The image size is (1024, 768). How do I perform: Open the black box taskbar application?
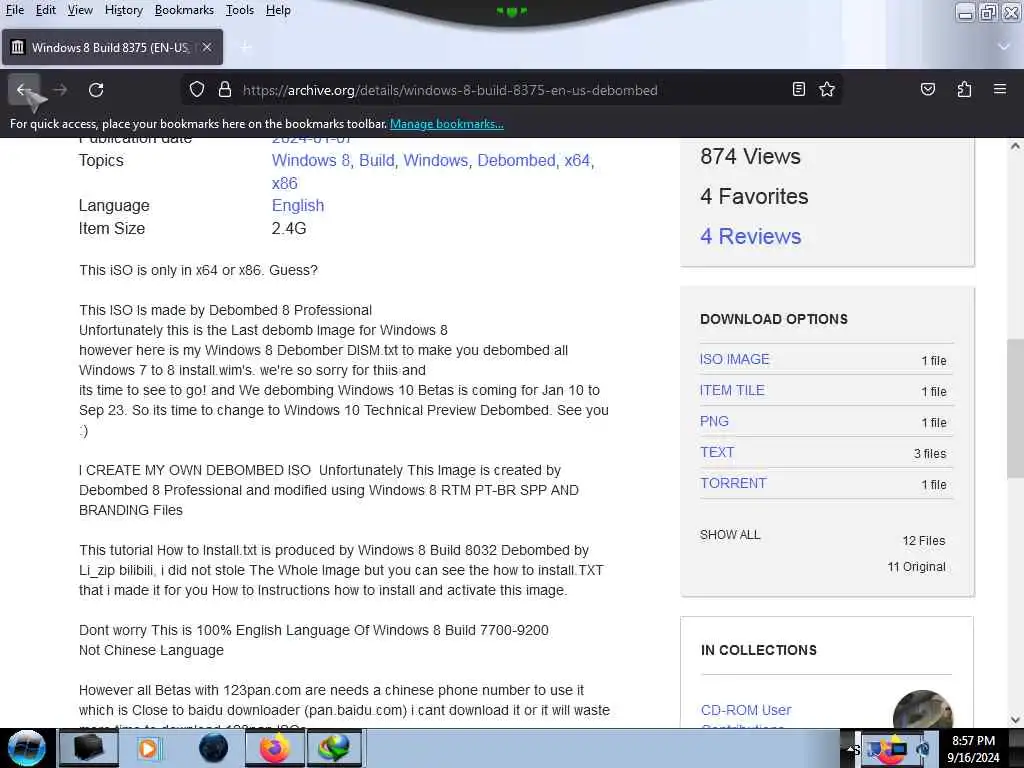click(88, 748)
